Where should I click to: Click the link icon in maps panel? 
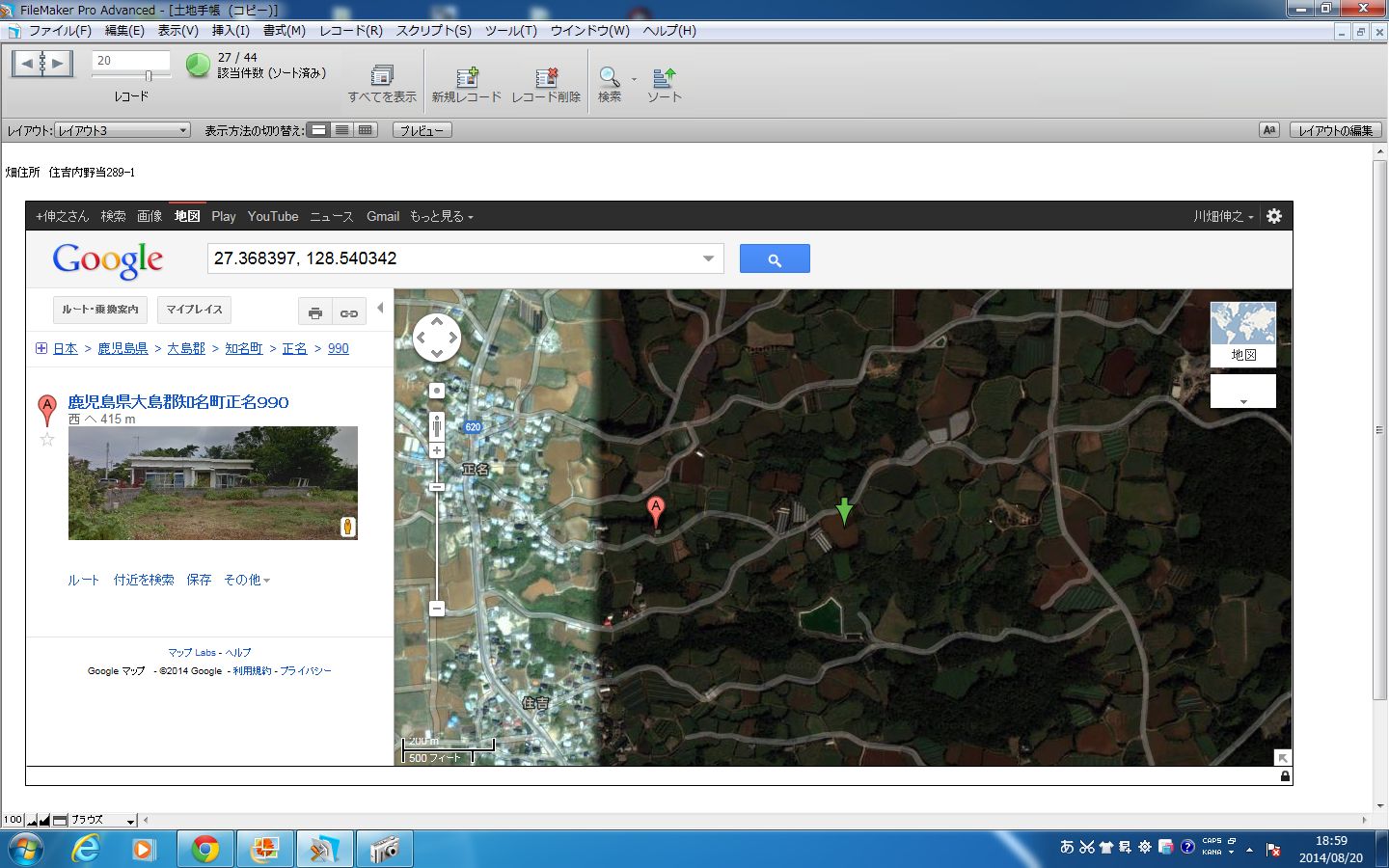tap(349, 312)
